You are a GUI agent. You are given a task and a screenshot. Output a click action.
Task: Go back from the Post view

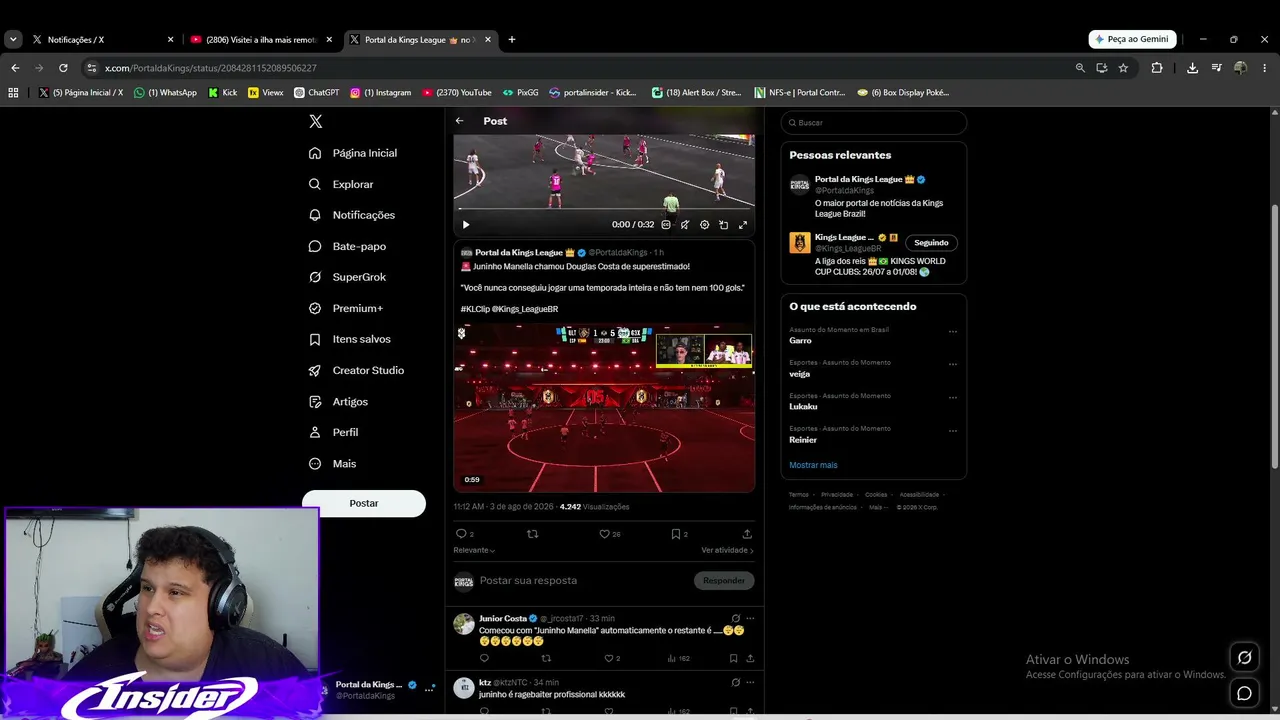tap(460, 121)
